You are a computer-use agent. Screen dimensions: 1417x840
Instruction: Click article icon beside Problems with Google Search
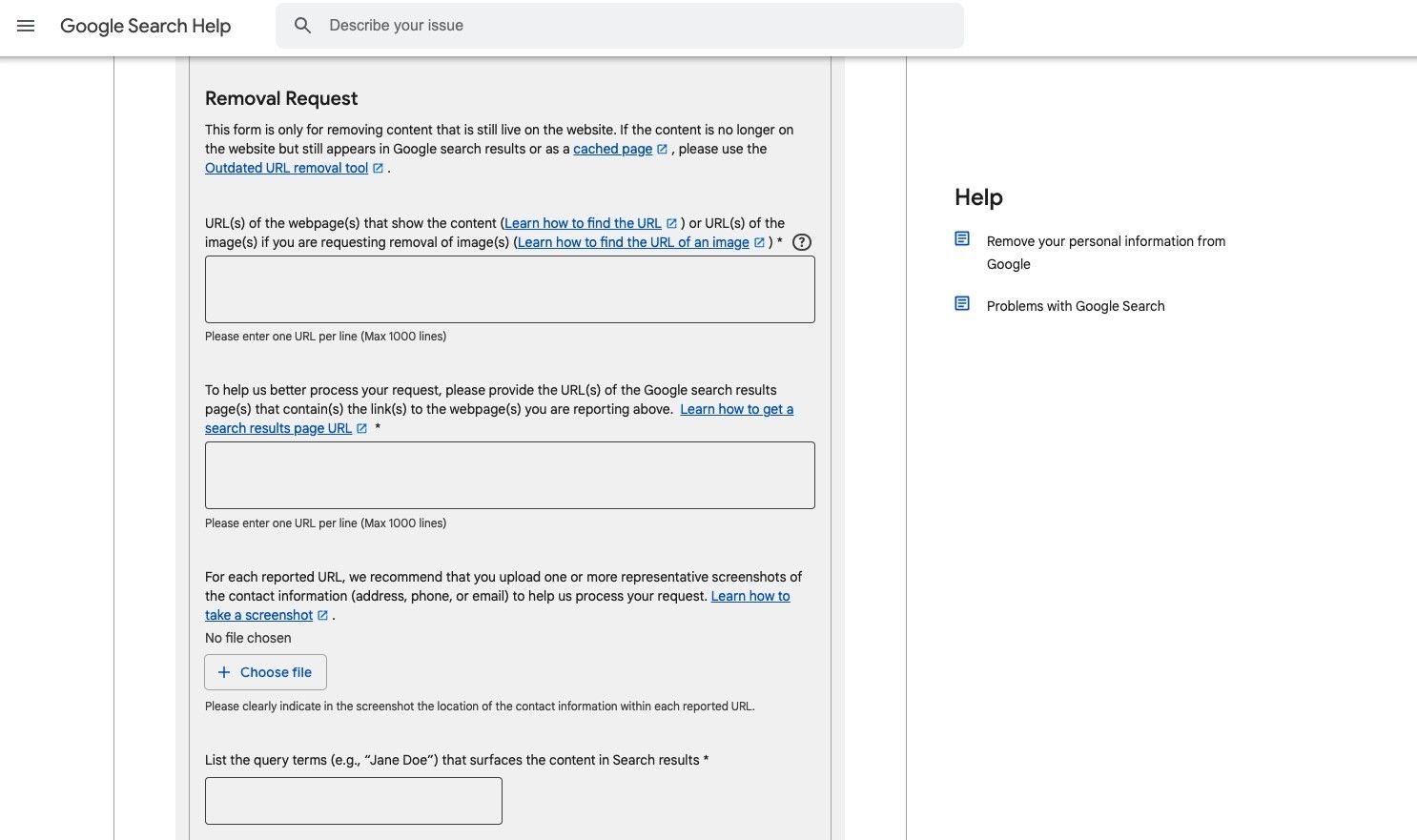(x=962, y=303)
